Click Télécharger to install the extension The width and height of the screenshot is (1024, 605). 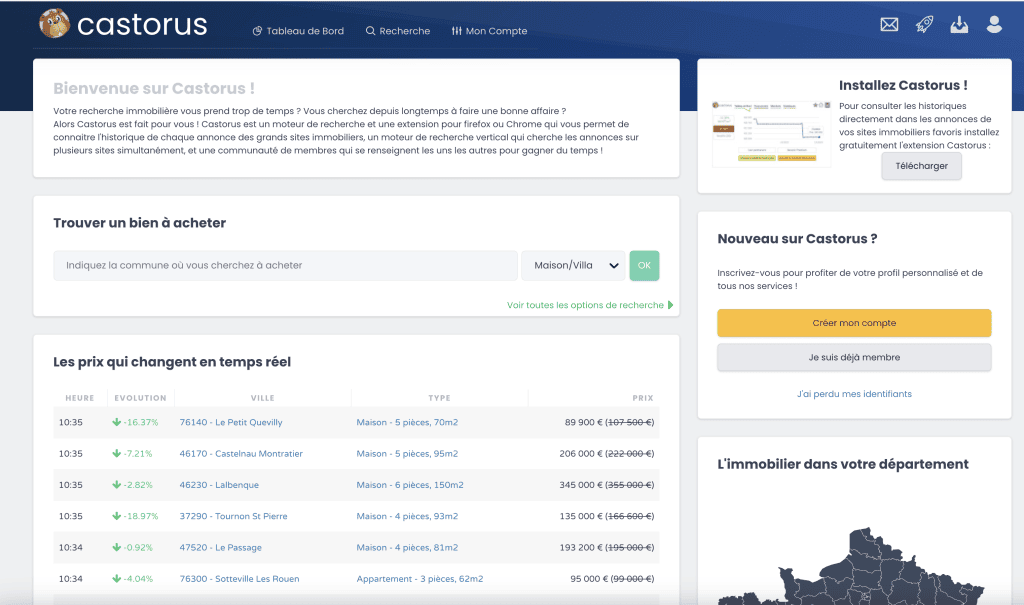(920, 166)
